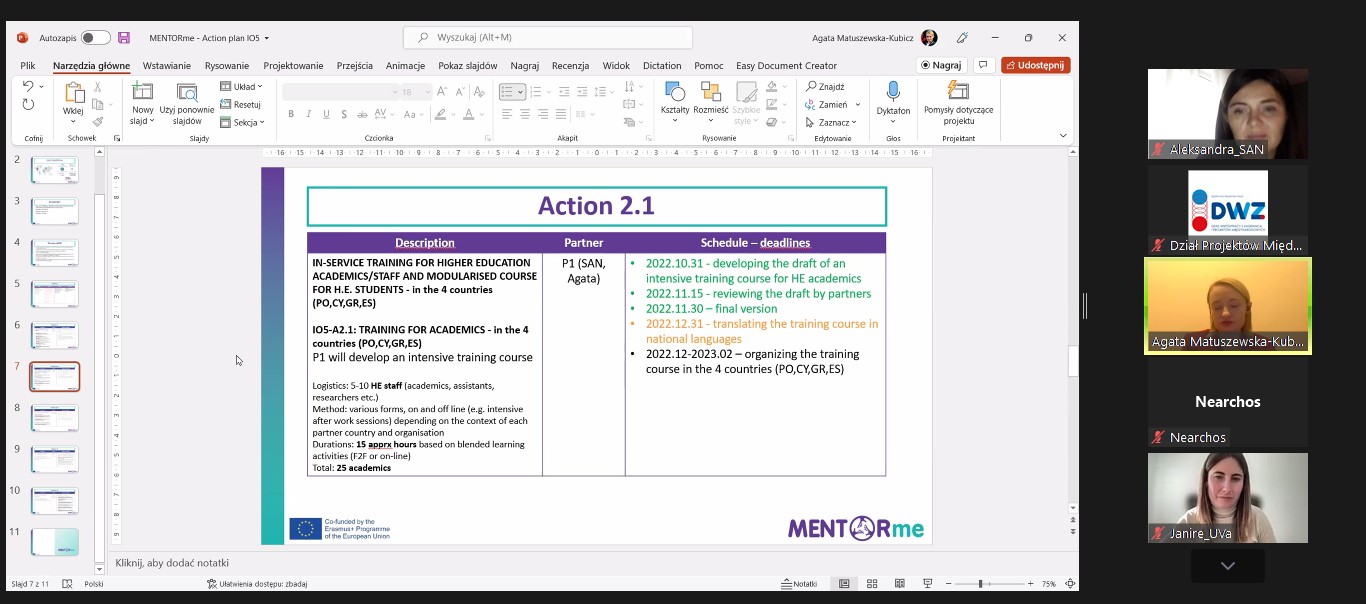The width and height of the screenshot is (1366, 604).
Task: Toggle Underline formatting
Action: click(326, 114)
